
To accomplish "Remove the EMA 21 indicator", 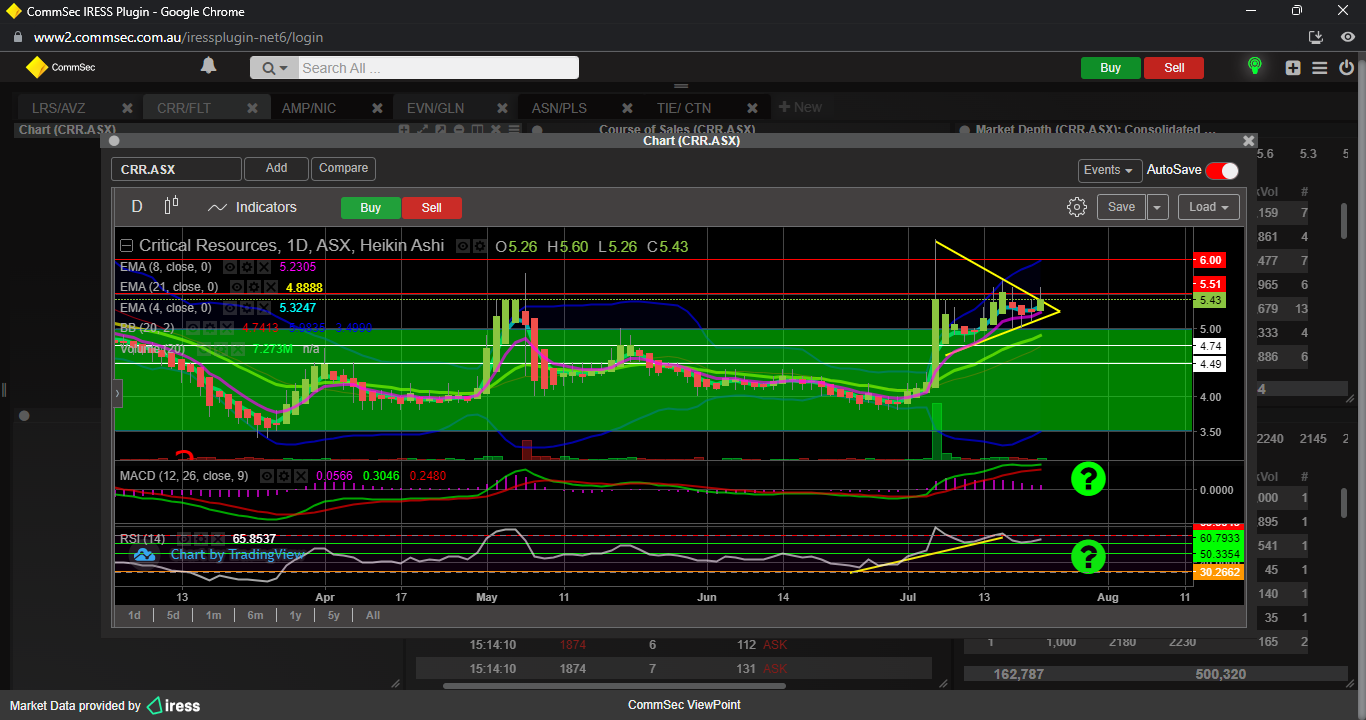I will click(273, 287).
